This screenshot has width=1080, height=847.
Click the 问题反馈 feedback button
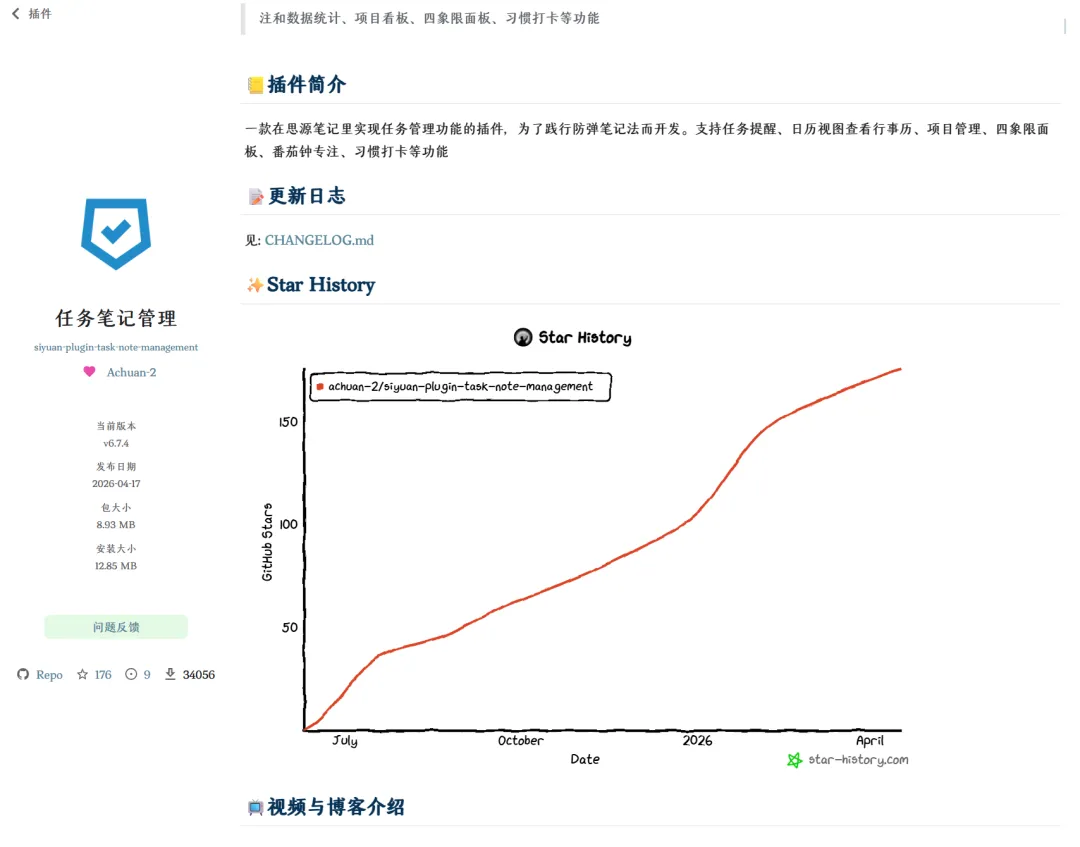tap(116, 627)
